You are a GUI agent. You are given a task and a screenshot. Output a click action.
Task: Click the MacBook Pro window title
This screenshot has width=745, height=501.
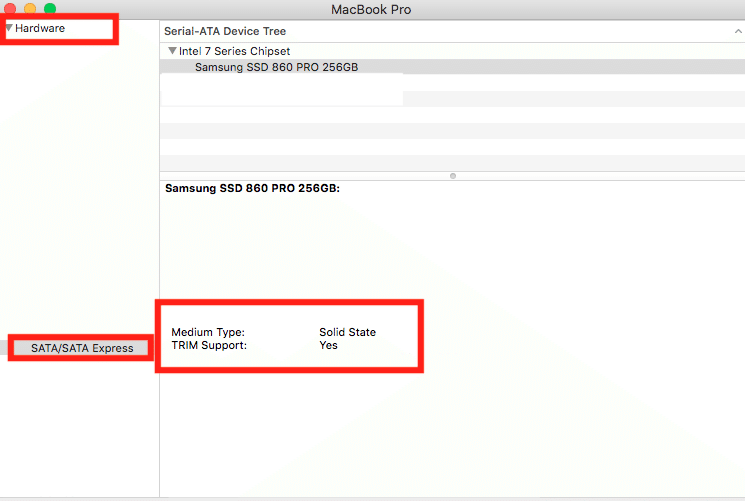click(371, 10)
